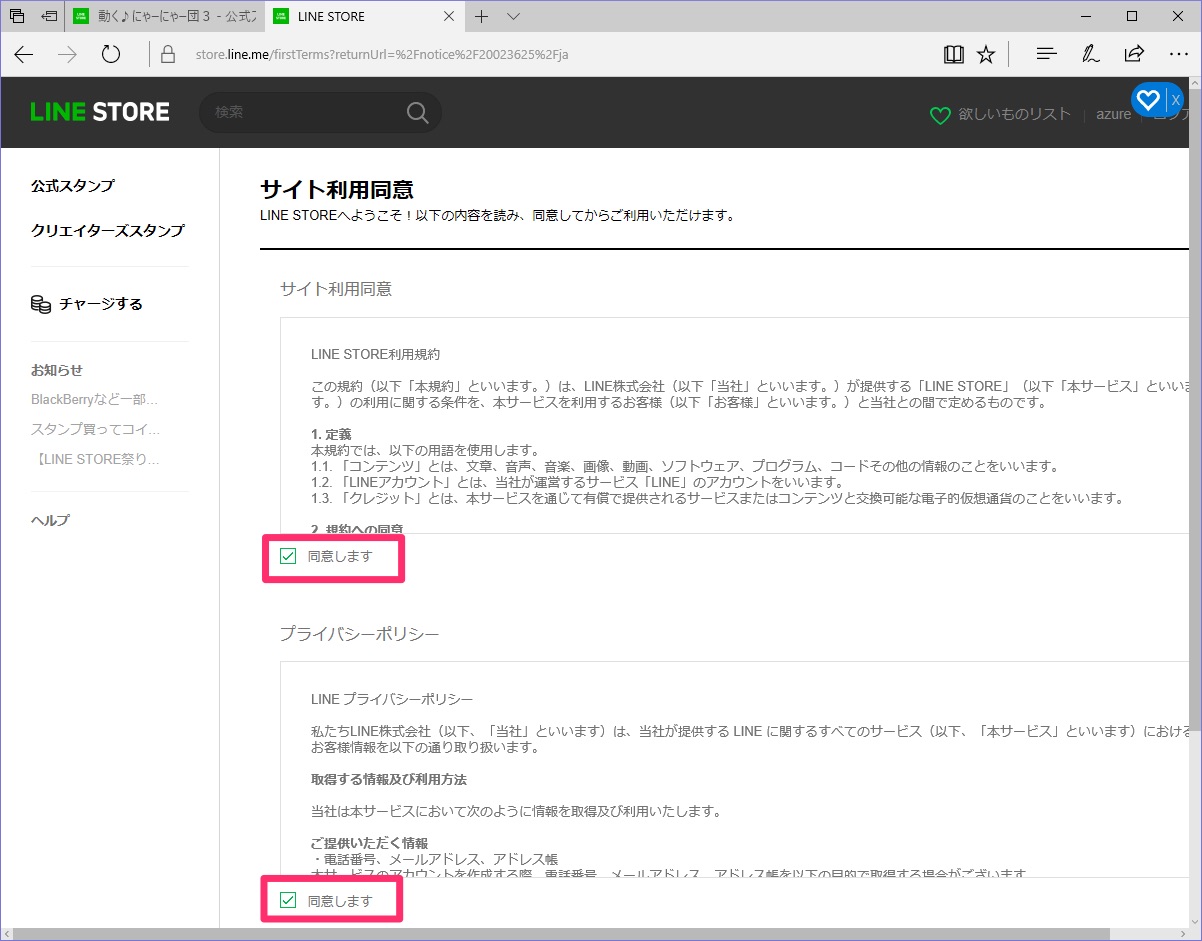Screen dimensions: 1202x941
Task: Click the green heart wishlist icon
Action: click(940, 115)
